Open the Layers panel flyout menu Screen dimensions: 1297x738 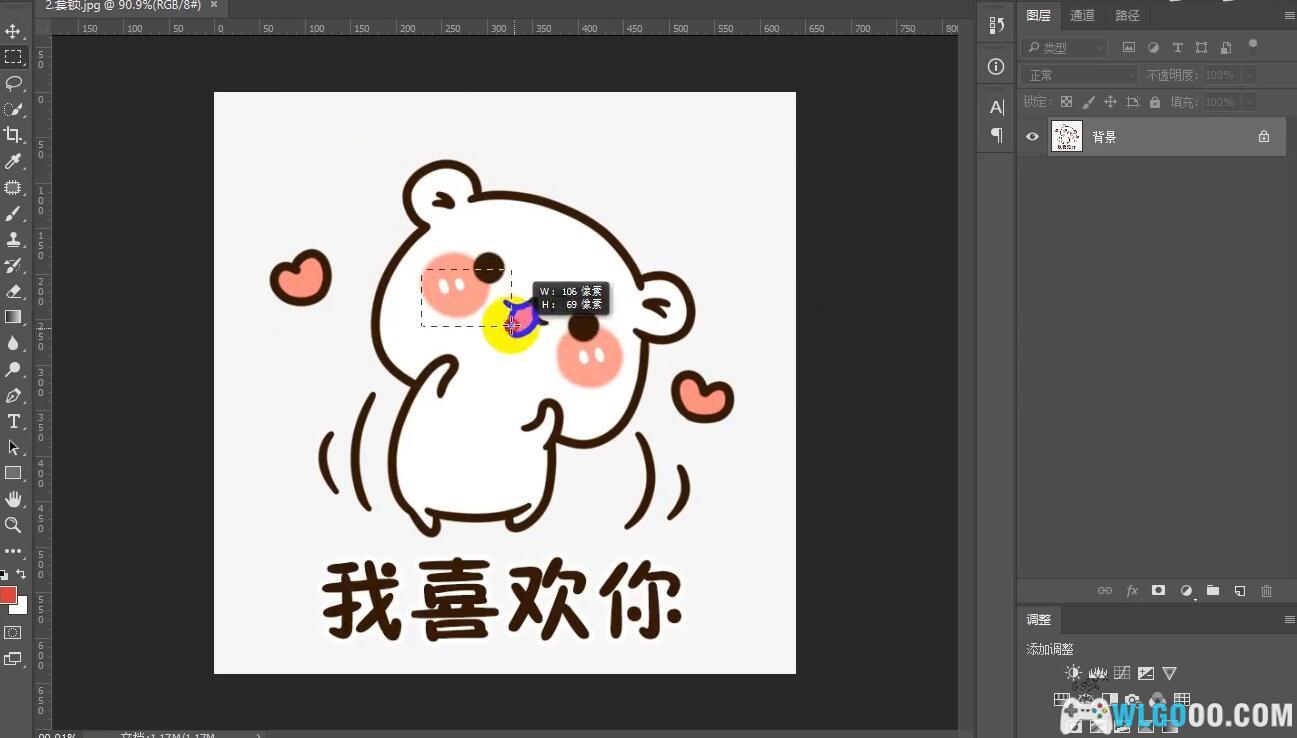[1289, 16]
